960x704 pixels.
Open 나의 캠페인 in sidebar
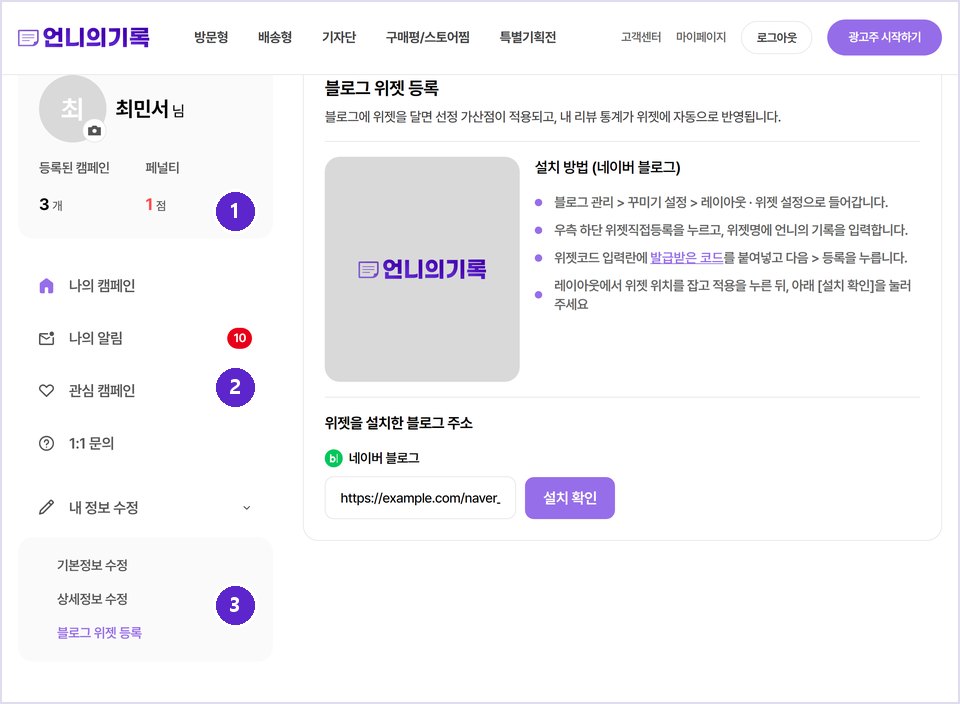click(102, 286)
